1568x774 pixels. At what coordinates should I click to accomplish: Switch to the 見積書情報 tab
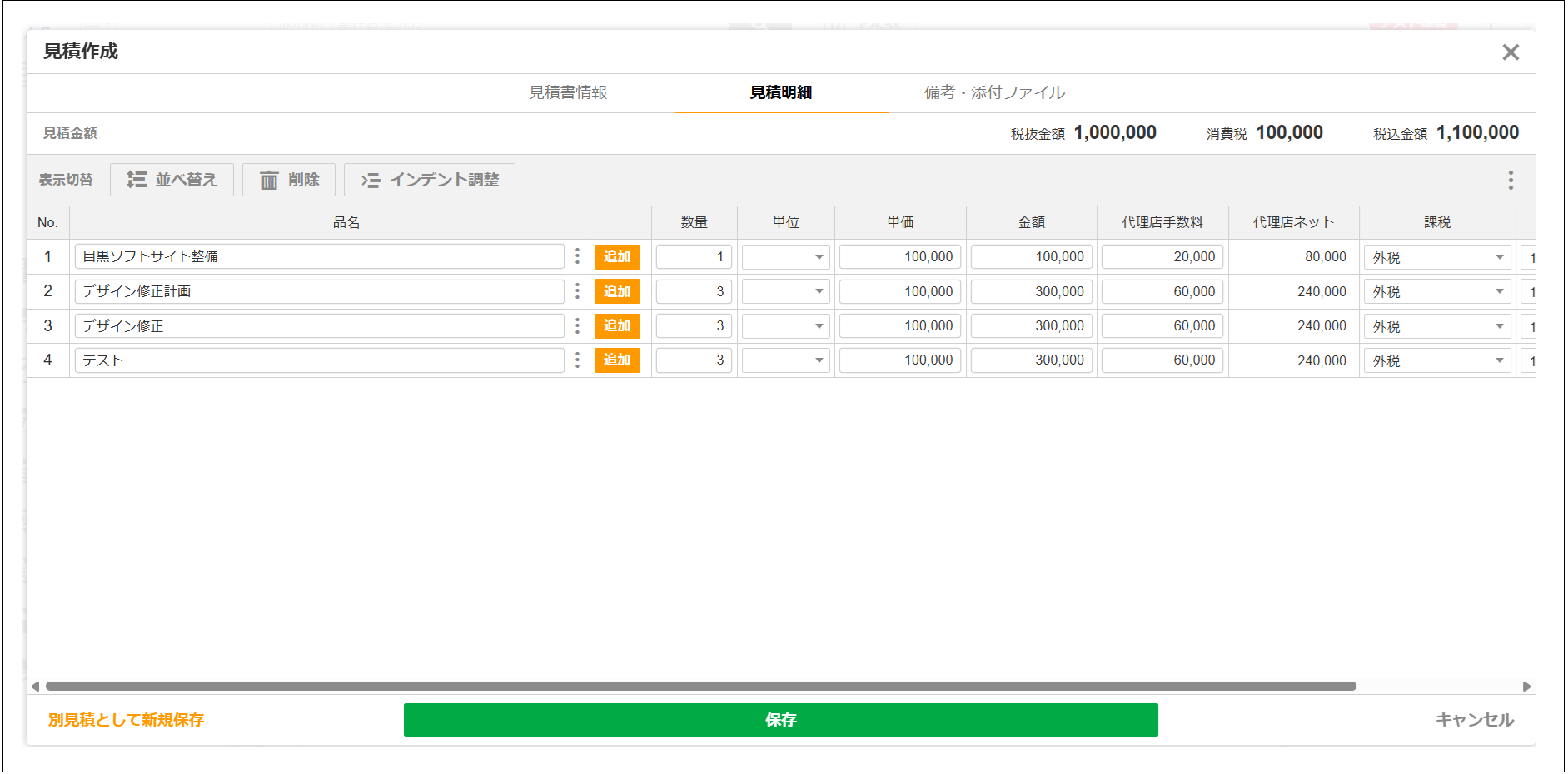569,92
